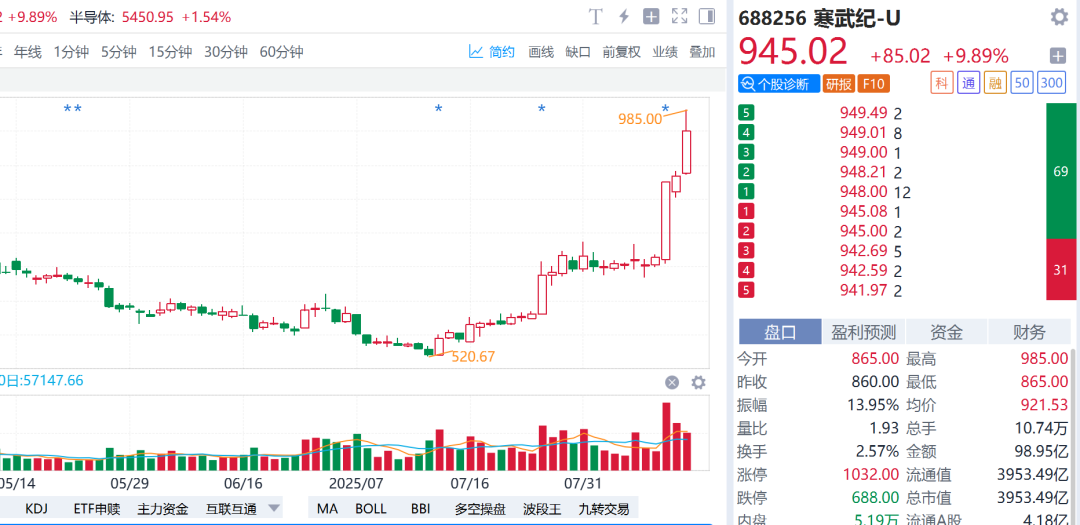This screenshot has height=525, width=1080.
Task: Click the plus icon in chart toolbar
Action: click(651, 17)
